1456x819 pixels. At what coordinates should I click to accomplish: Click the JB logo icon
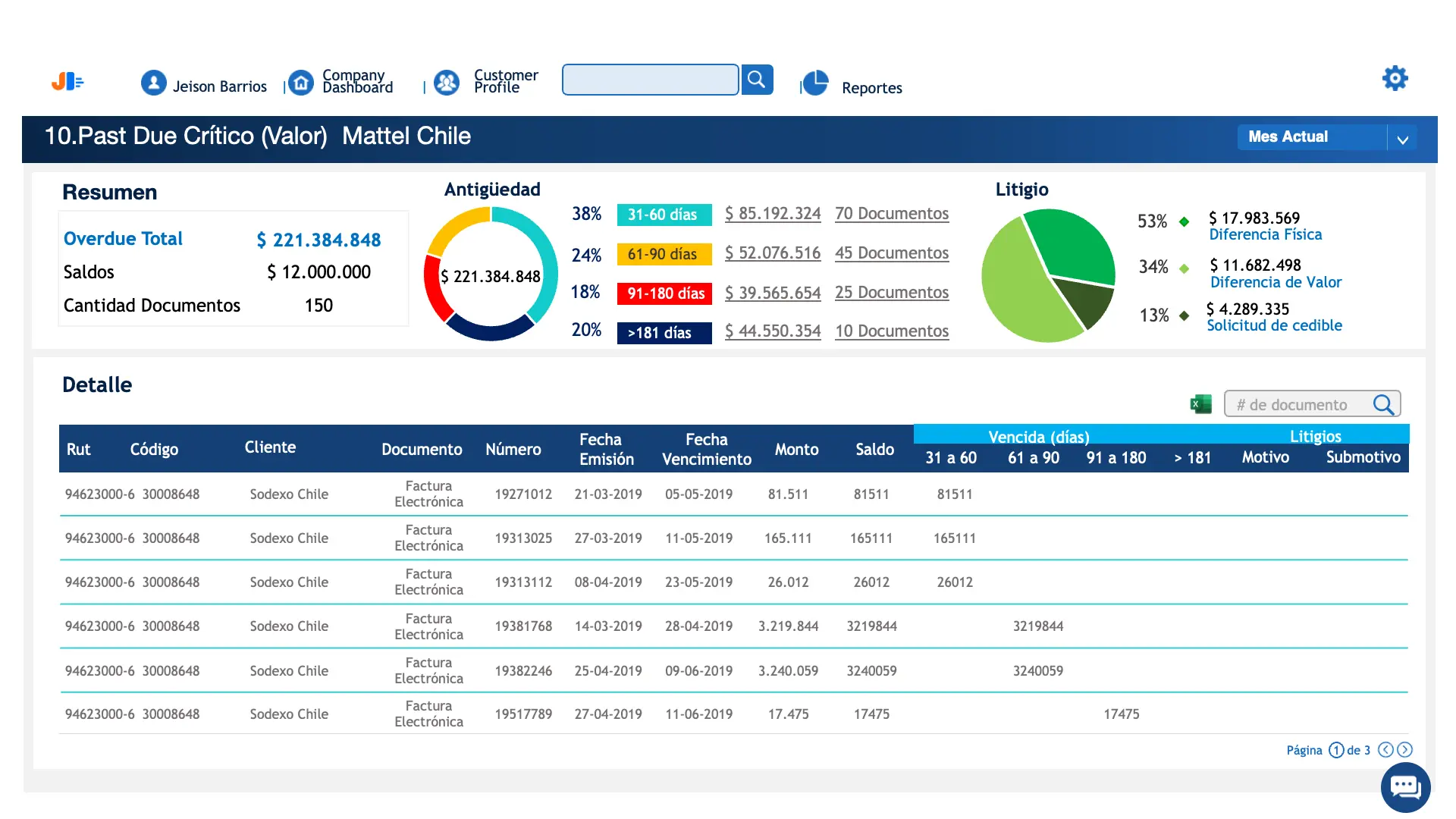(x=67, y=81)
